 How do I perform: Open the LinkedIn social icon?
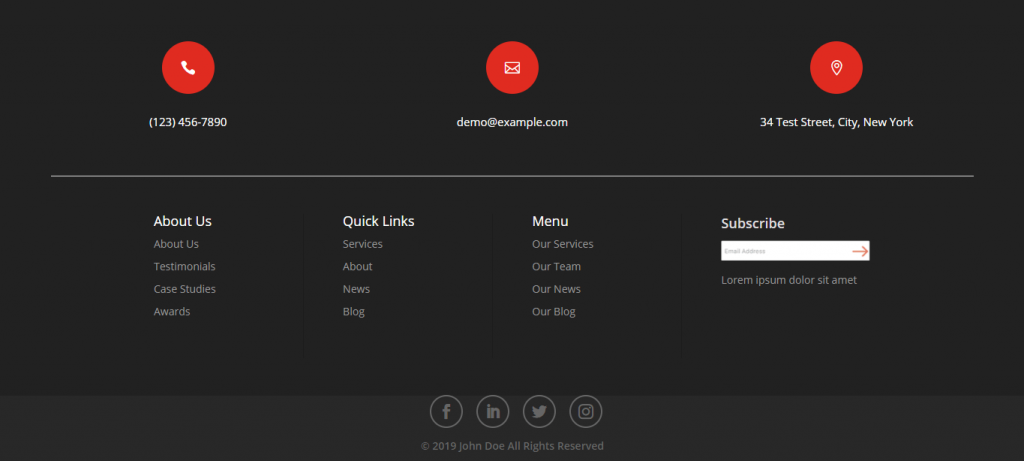(x=492, y=411)
